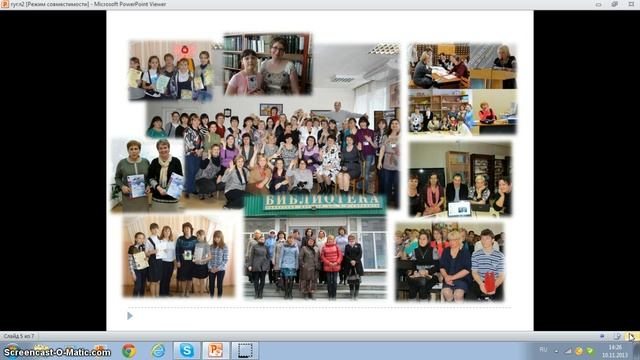640x360 pixels.
Task: Click the bottom-right seated audience photo
Action: (x=450, y=262)
